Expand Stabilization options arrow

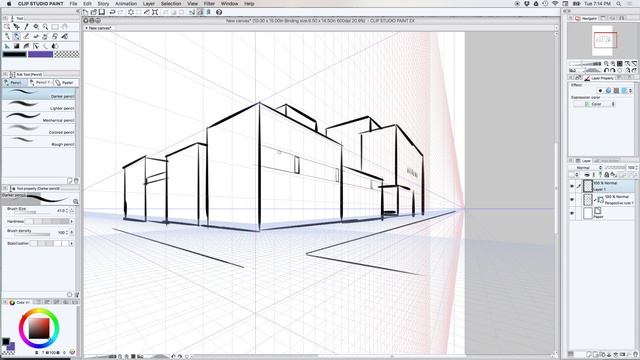72,243
